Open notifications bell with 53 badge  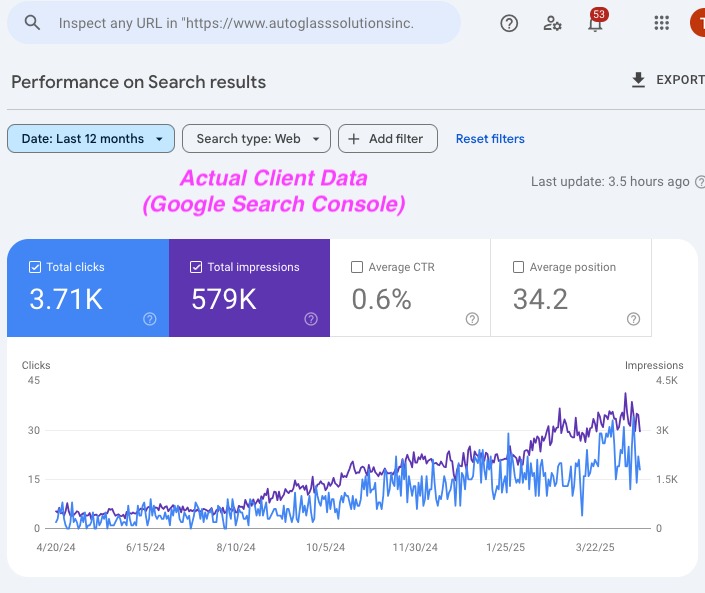596,22
